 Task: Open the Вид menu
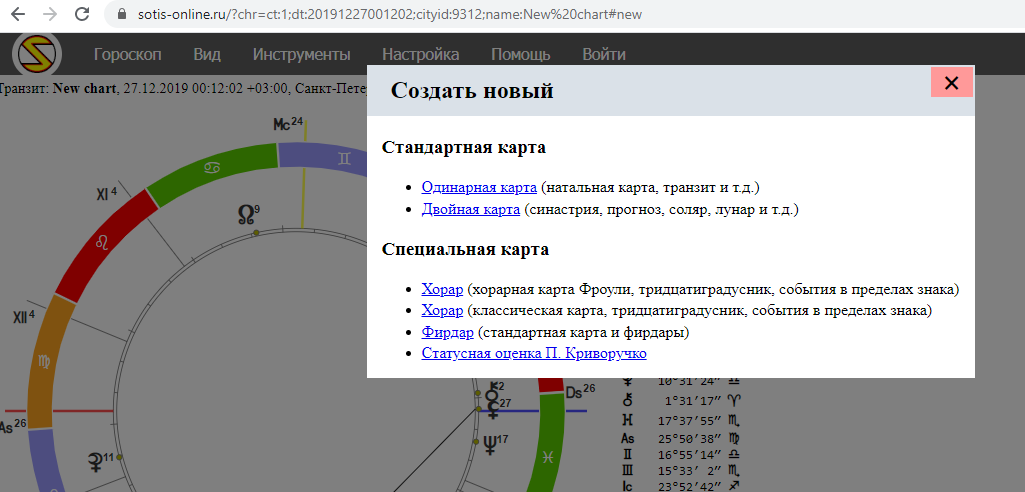coord(207,55)
